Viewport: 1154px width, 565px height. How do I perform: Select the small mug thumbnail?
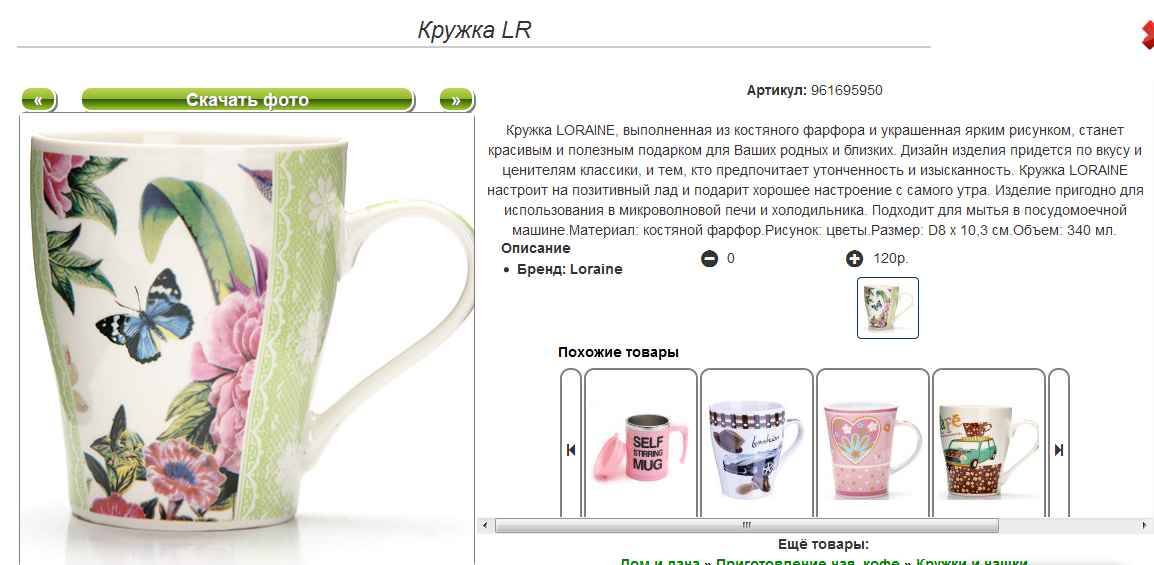coord(888,308)
